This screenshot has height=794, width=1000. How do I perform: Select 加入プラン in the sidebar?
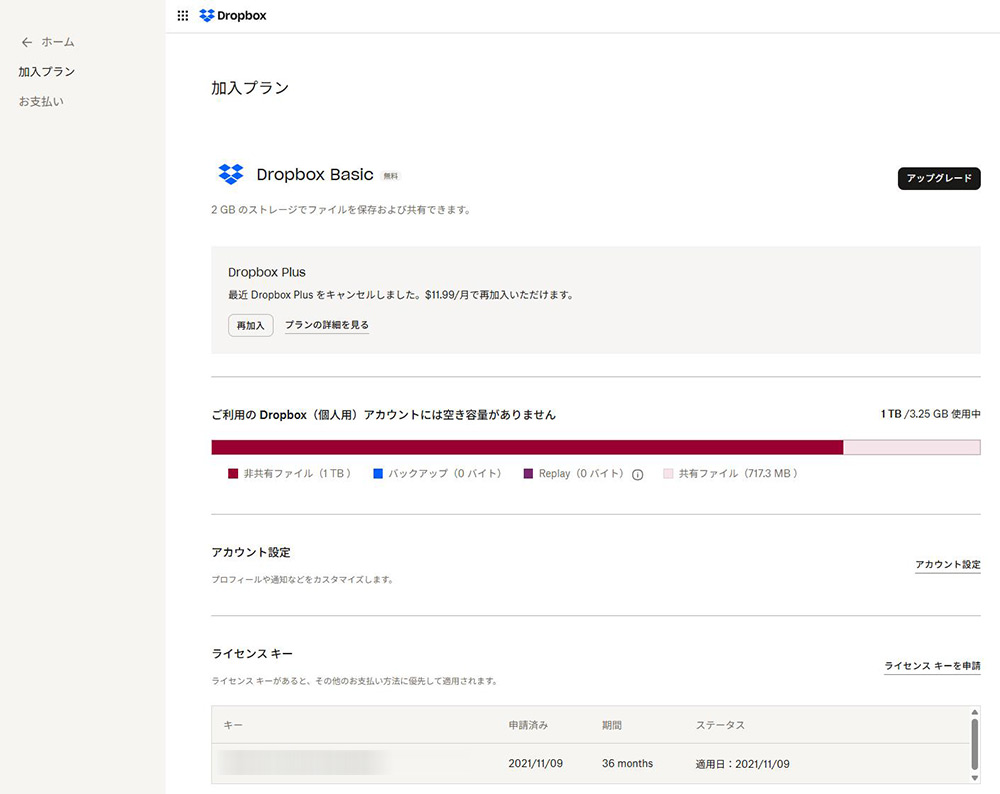[x=47, y=72]
